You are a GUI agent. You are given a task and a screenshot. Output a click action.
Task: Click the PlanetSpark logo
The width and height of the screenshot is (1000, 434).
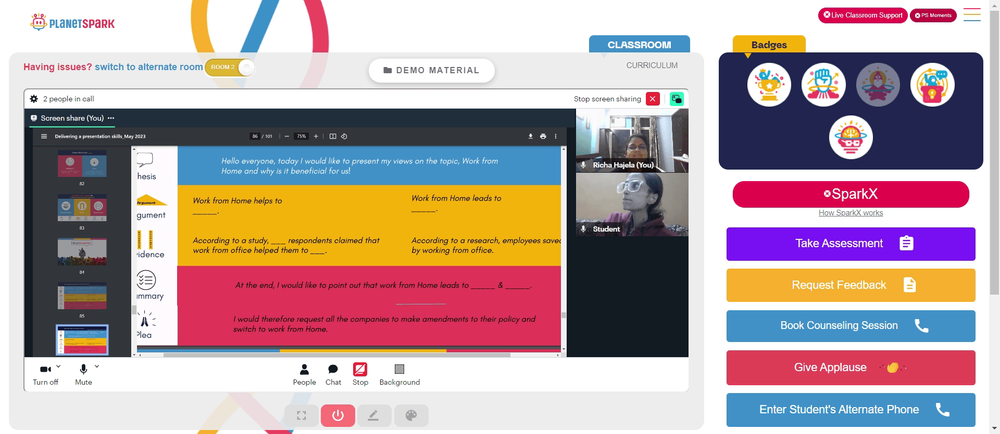point(73,22)
